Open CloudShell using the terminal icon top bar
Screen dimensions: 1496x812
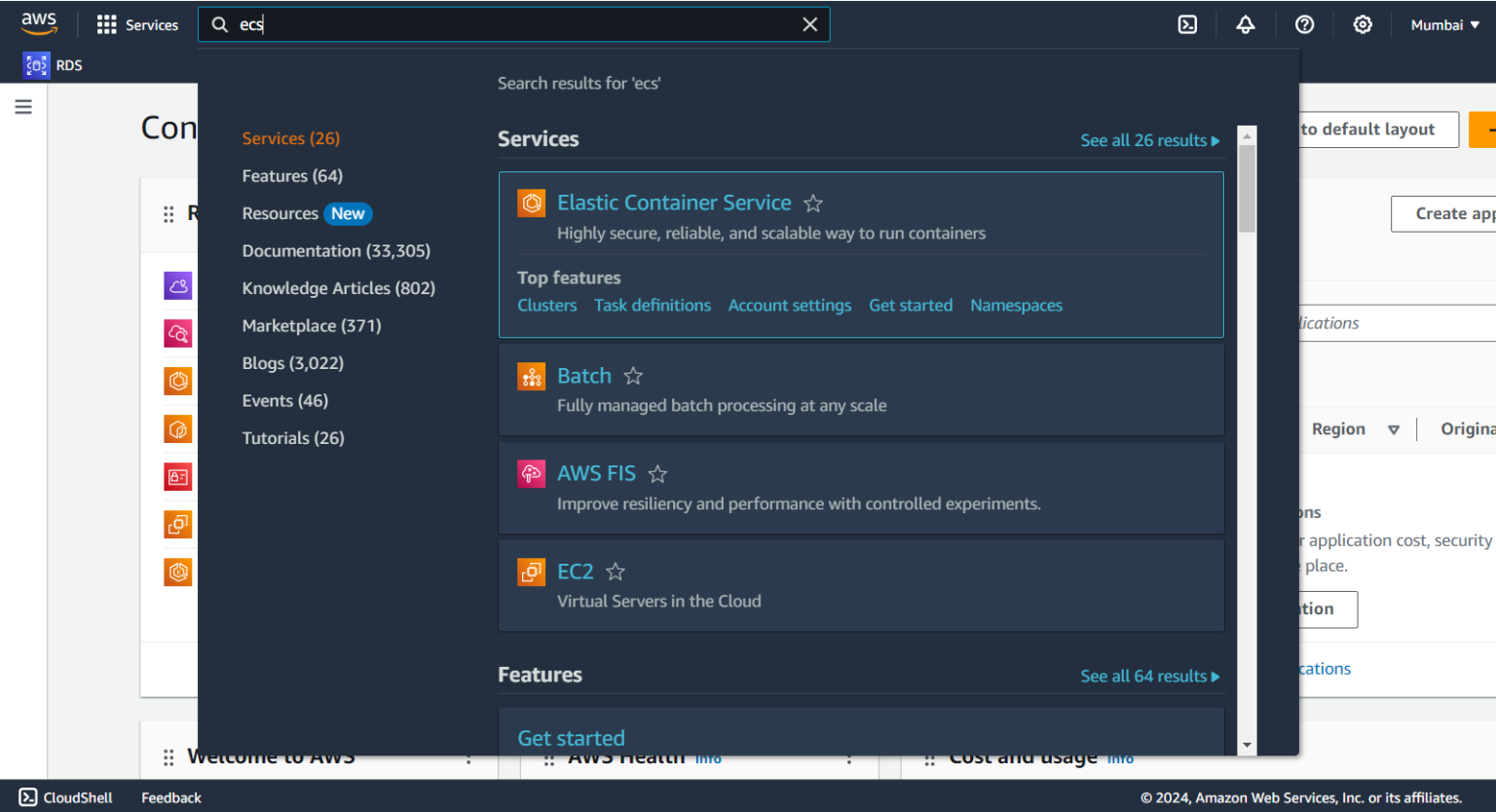tap(1187, 24)
